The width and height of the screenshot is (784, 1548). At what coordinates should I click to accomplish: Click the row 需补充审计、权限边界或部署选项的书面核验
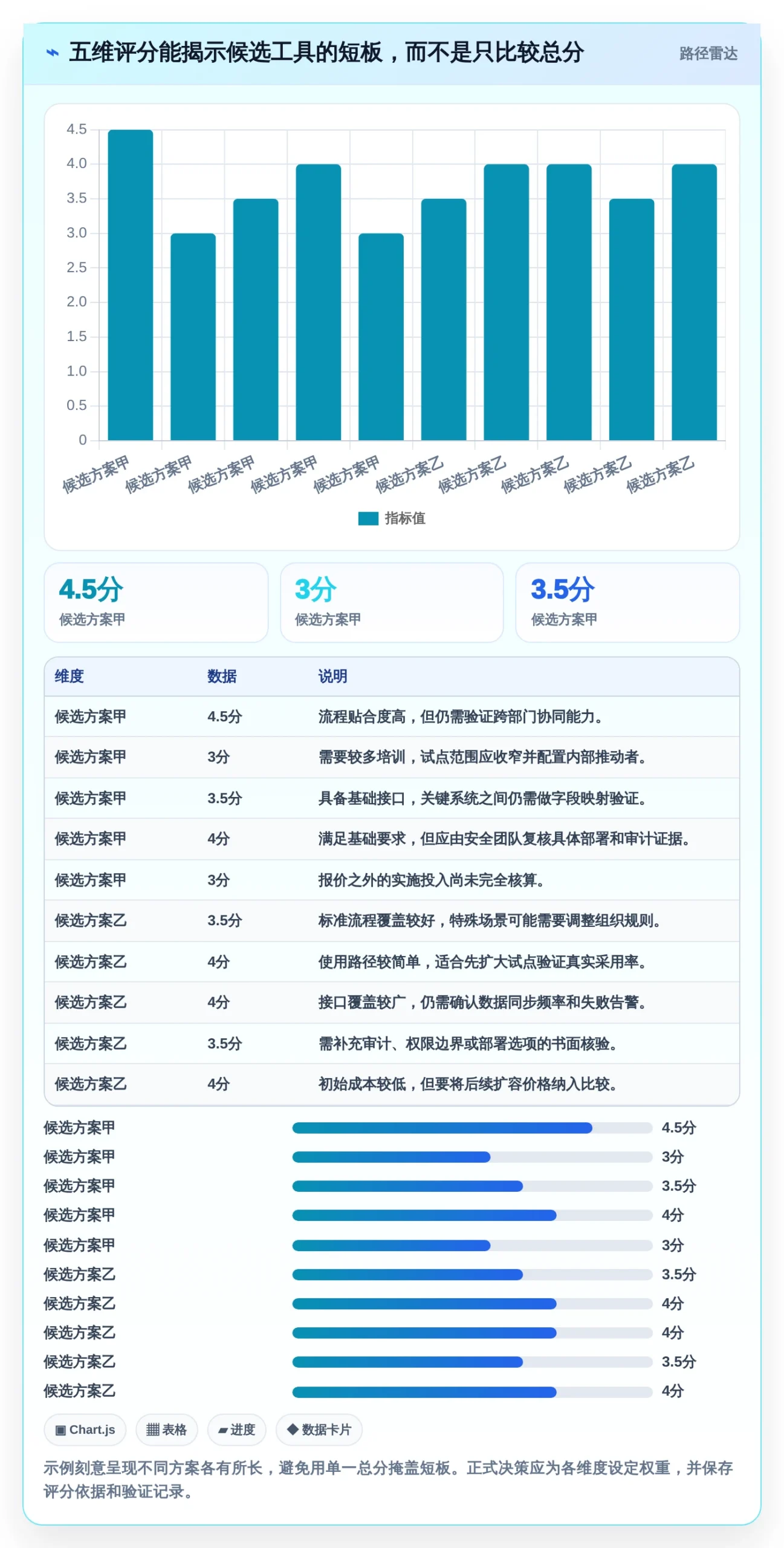(x=392, y=1043)
